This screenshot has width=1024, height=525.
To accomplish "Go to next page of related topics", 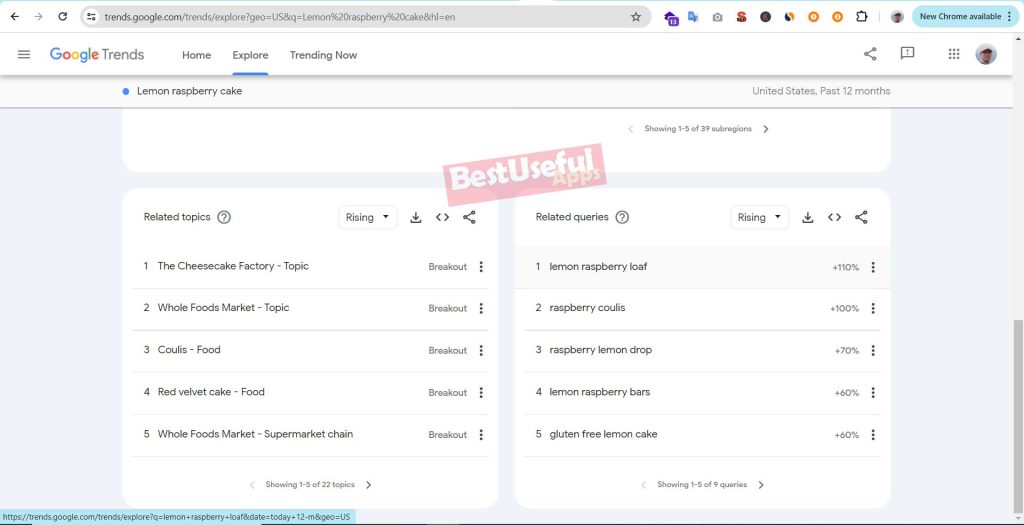I will click(368, 485).
